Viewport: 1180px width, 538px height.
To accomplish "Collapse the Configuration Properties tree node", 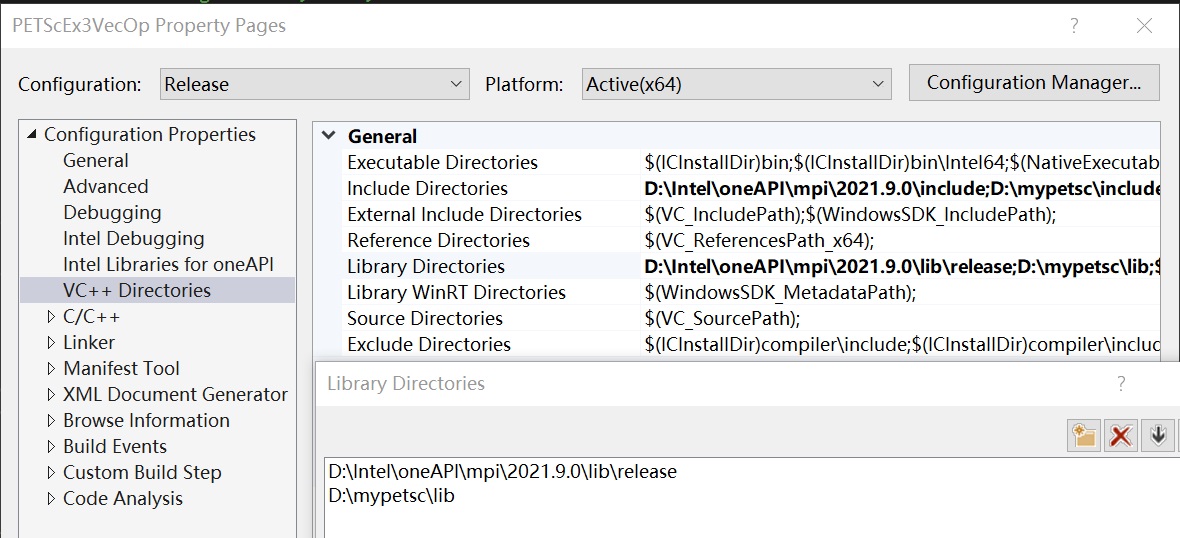I will 32,134.
